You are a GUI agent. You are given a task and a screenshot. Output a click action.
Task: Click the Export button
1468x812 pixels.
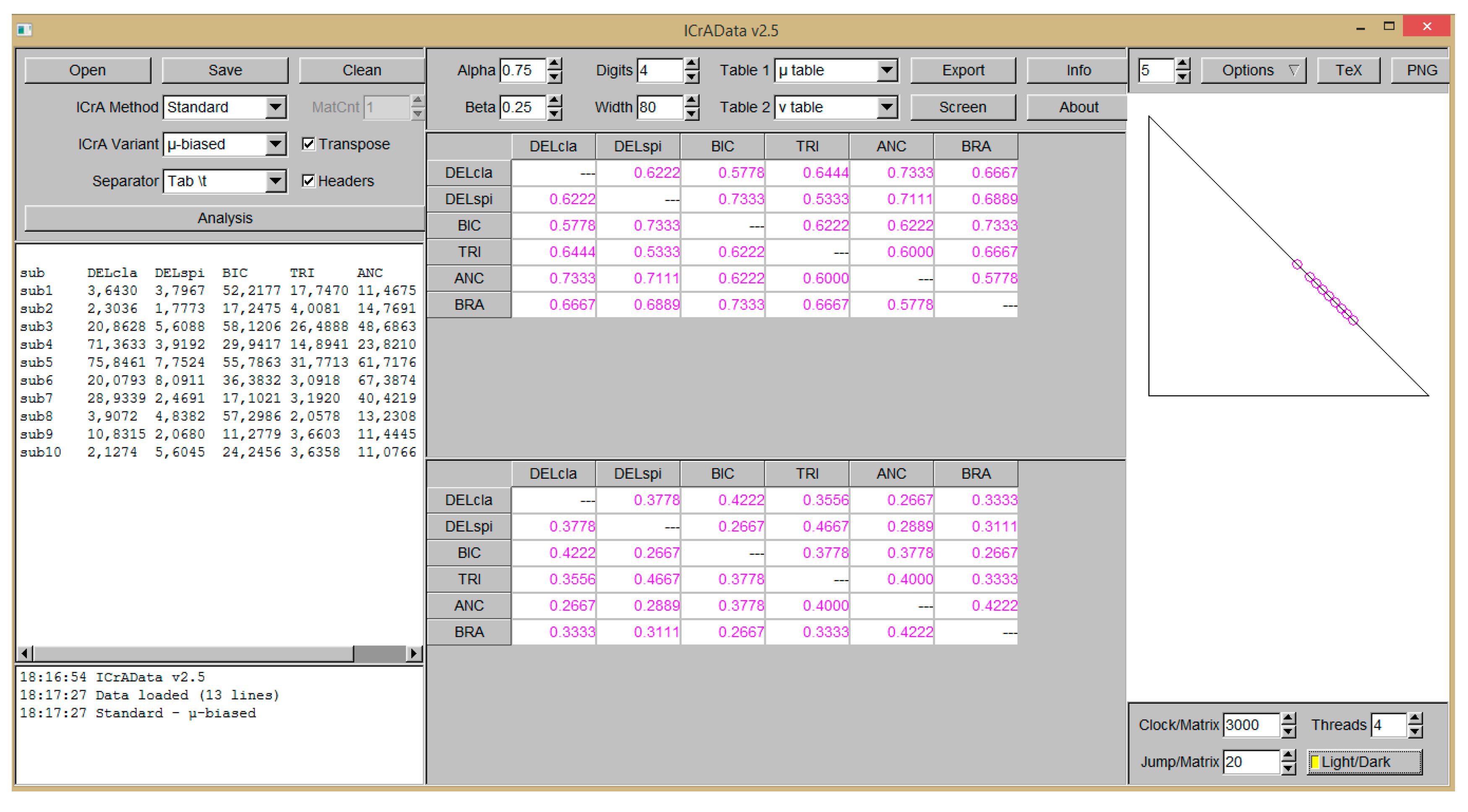(x=963, y=70)
